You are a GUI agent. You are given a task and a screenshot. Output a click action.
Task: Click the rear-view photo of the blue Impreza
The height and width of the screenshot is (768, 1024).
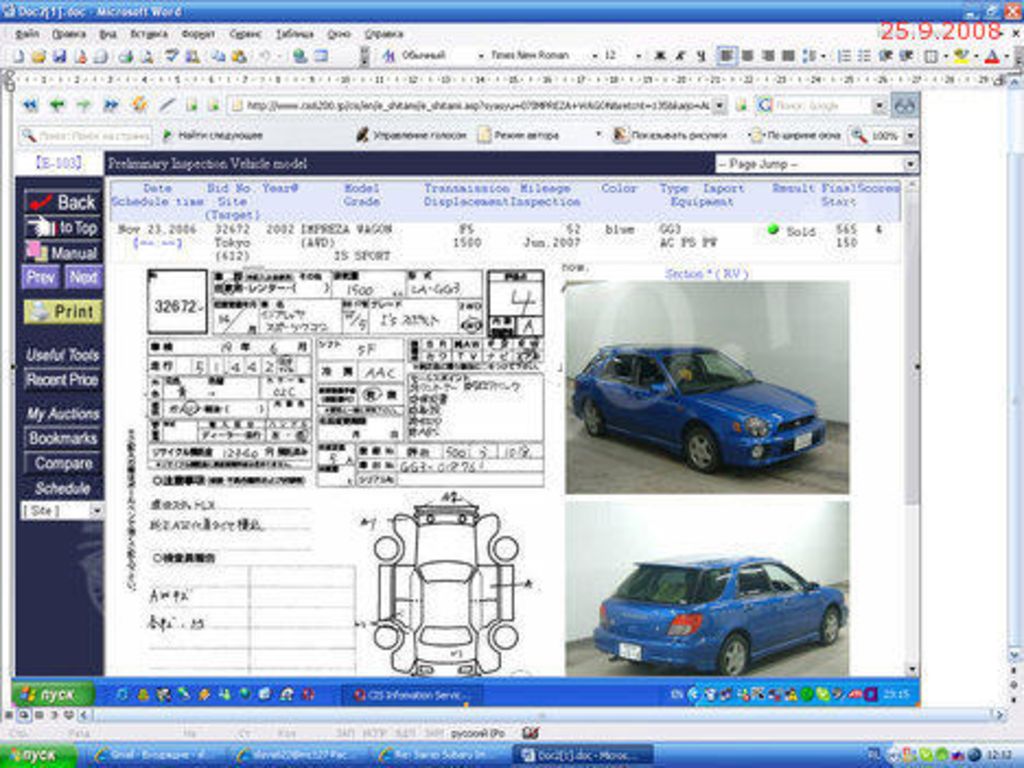(x=707, y=589)
